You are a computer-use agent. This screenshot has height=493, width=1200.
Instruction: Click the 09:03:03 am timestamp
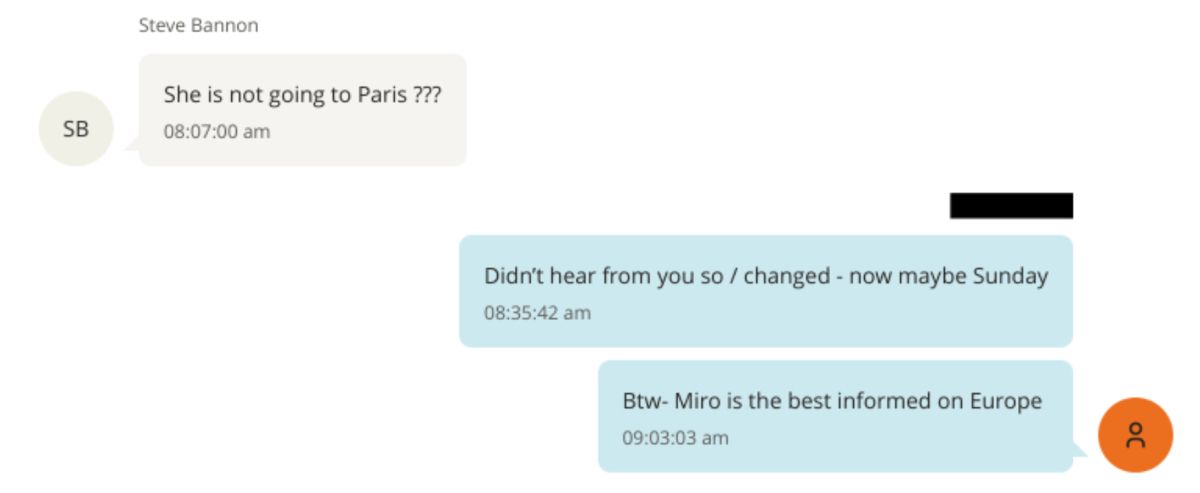tap(676, 438)
